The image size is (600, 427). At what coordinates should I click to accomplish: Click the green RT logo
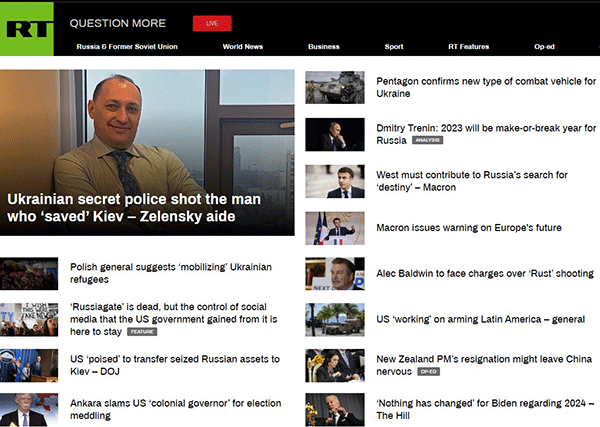coord(27,29)
